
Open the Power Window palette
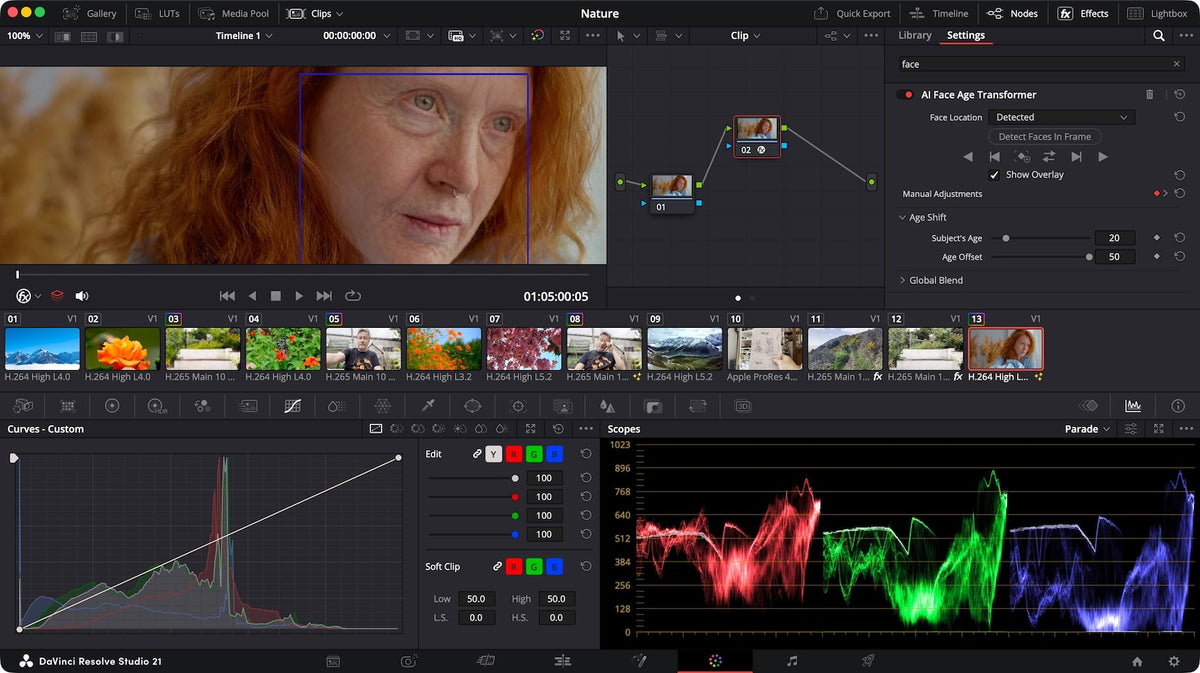[x=473, y=406]
